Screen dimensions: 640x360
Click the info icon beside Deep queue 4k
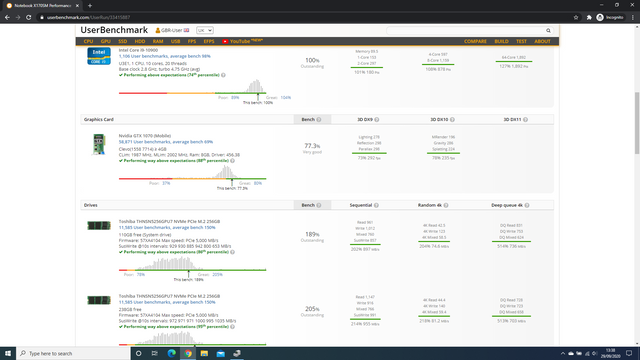527,205
